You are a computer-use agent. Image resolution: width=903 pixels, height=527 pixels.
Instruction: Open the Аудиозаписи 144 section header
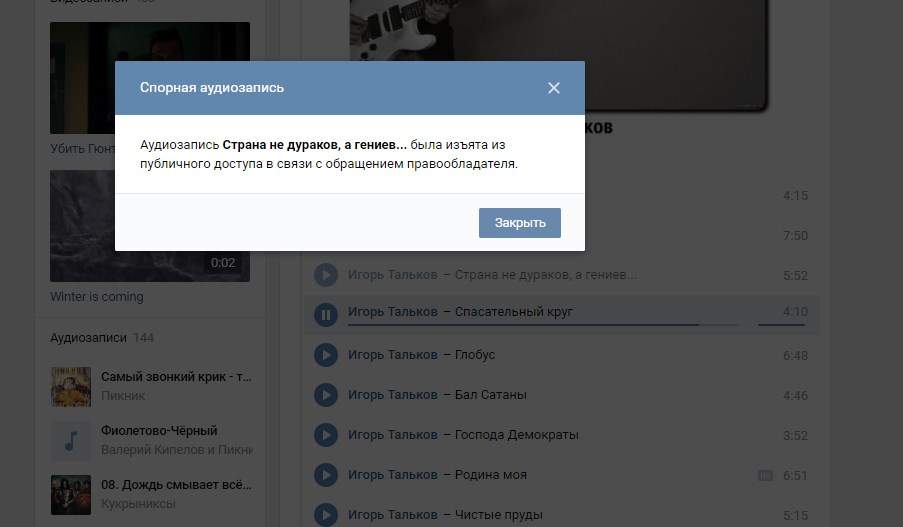pos(102,338)
